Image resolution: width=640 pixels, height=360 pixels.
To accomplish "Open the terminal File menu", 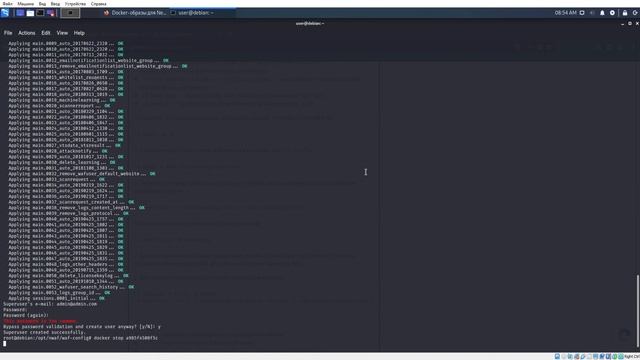I will [8, 33].
